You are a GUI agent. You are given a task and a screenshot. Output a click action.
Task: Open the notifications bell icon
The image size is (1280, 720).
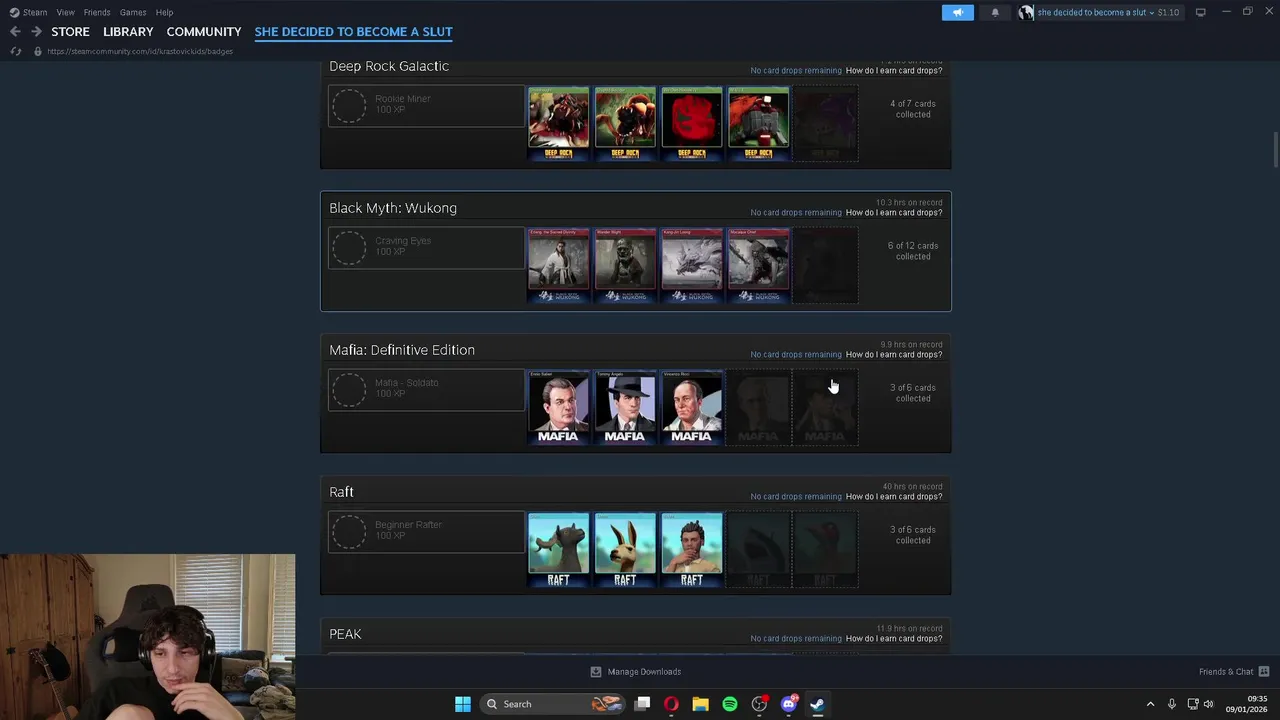tap(995, 12)
